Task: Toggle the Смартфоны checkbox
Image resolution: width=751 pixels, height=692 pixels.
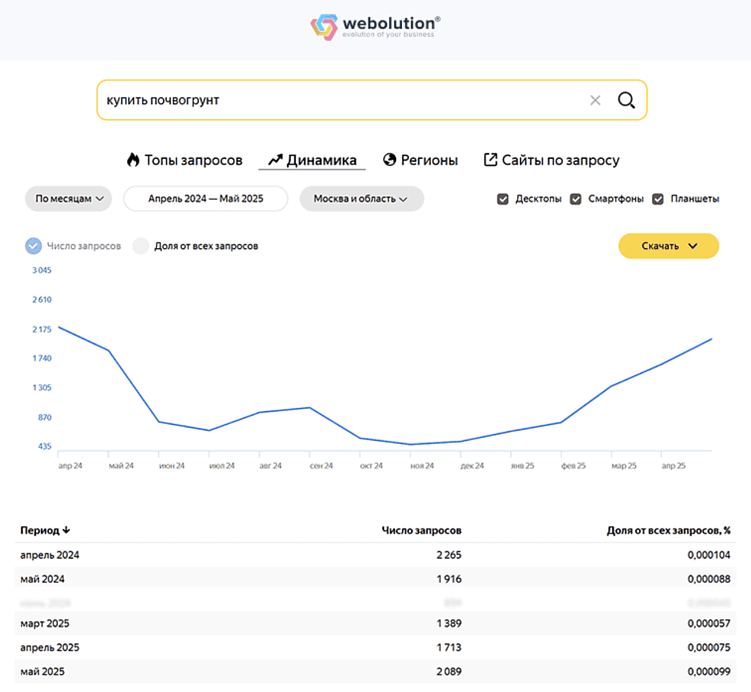Action: pyautogui.click(x=576, y=199)
